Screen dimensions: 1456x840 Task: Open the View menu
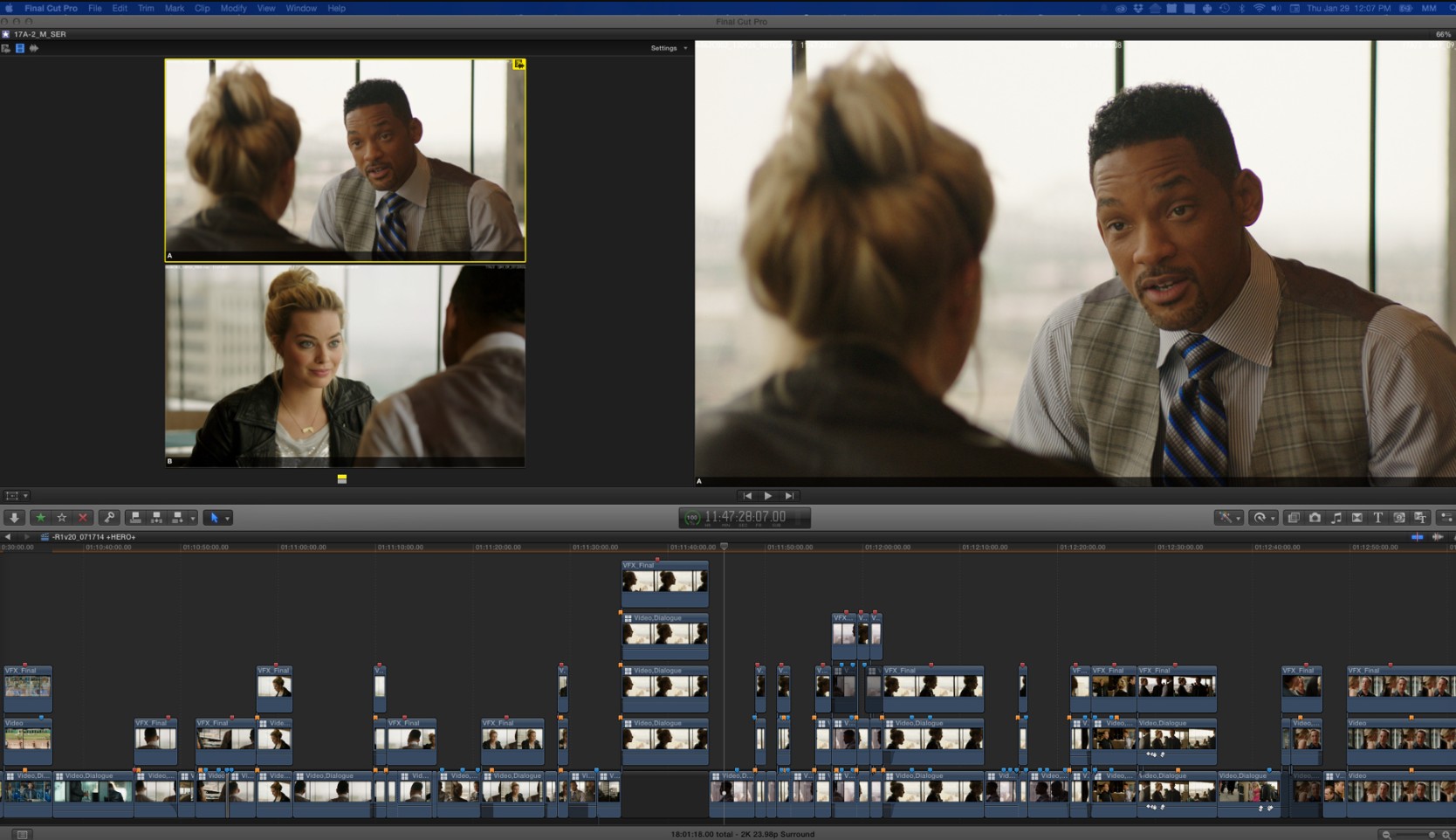pos(266,8)
